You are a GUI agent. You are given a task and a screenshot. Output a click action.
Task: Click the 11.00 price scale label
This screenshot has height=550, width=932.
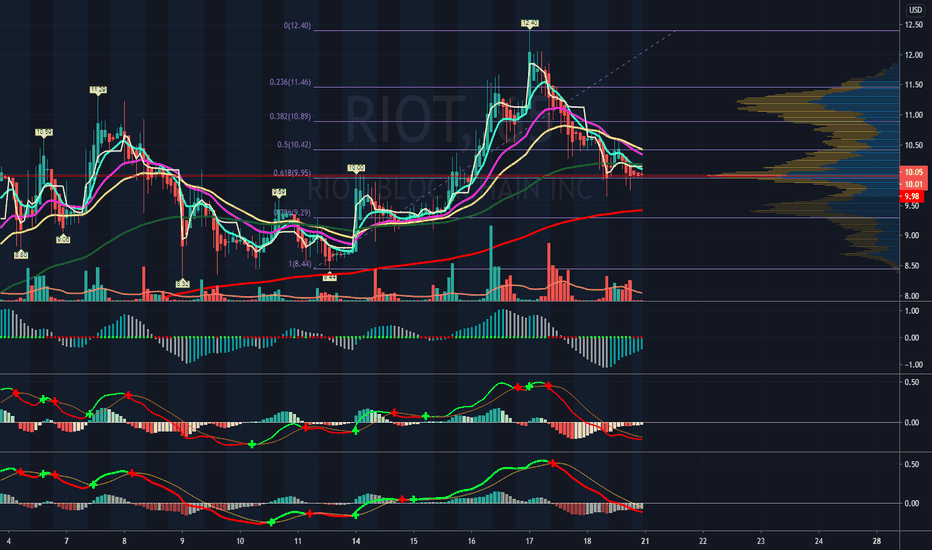pyautogui.click(x=914, y=115)
